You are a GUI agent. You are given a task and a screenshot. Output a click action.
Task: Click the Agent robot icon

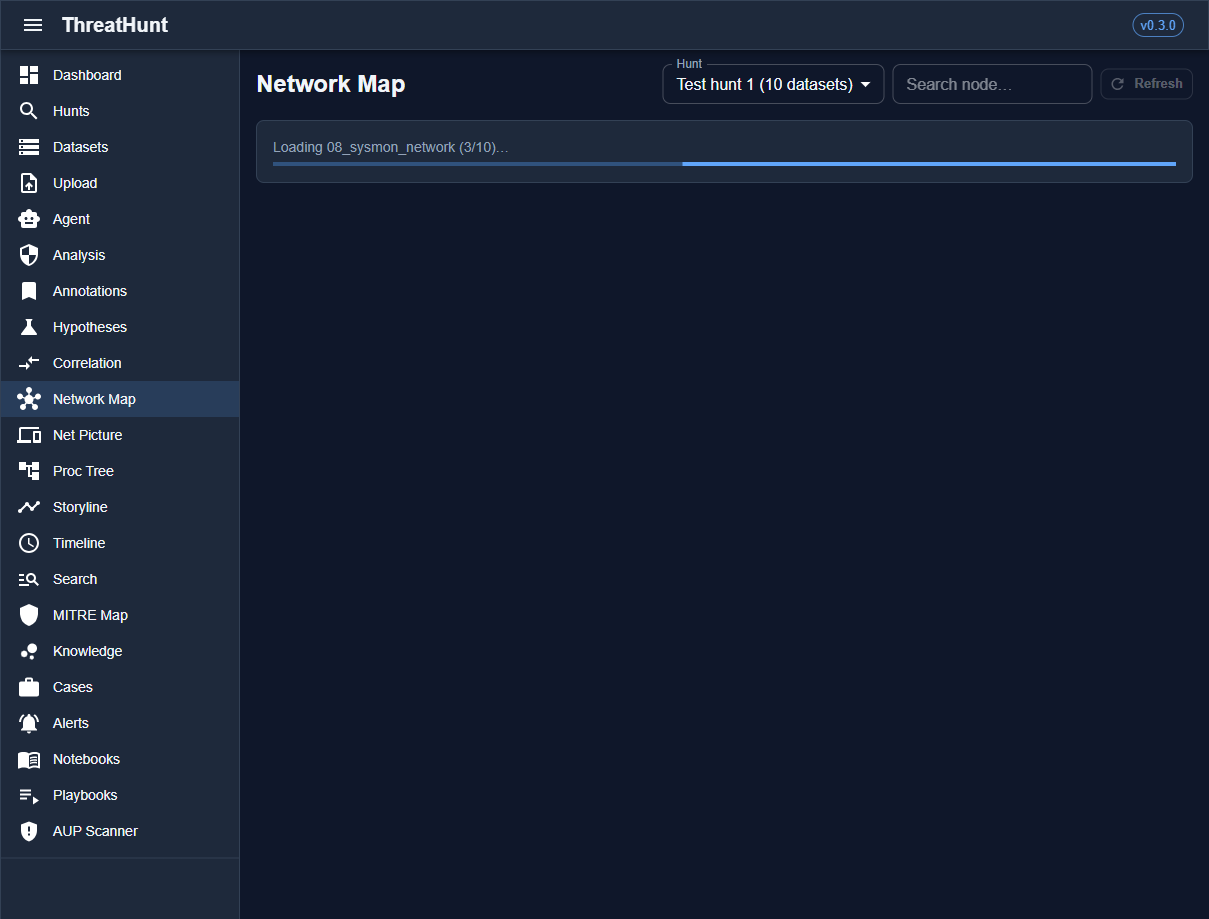[29, 219]
